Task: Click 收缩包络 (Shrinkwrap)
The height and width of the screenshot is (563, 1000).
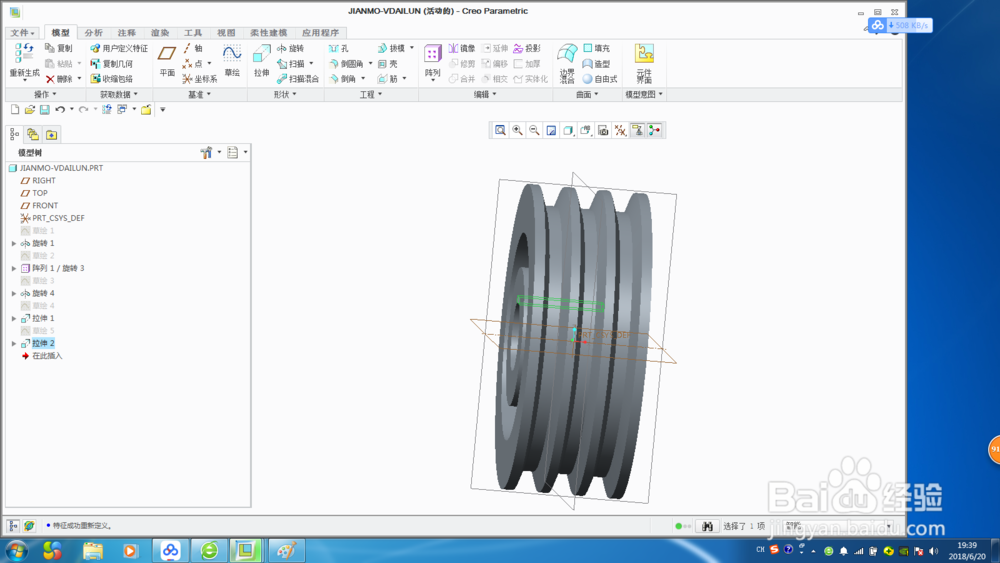Action: tap(112, 79)
